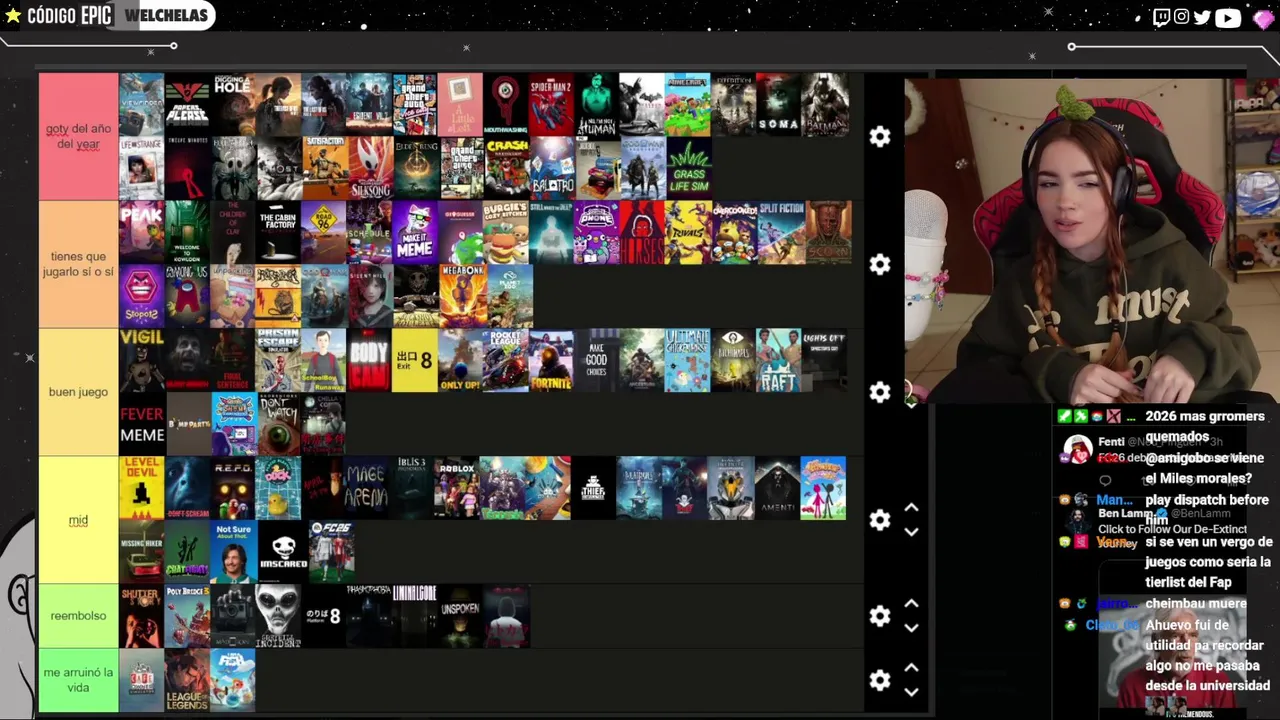
Task: Select the Overcooked game tile
Action: click(x=735, y=232)
